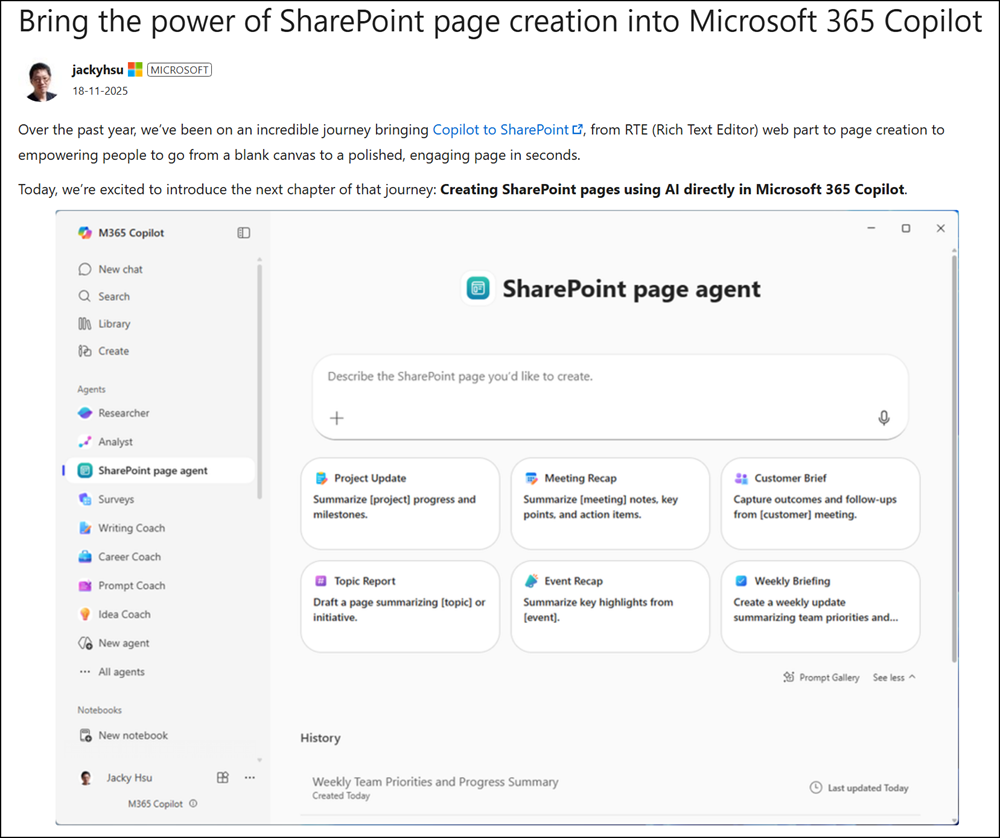Click the Writing Coach agent icon
This screenshot has height=838, width=1000.
click(85, 528)
